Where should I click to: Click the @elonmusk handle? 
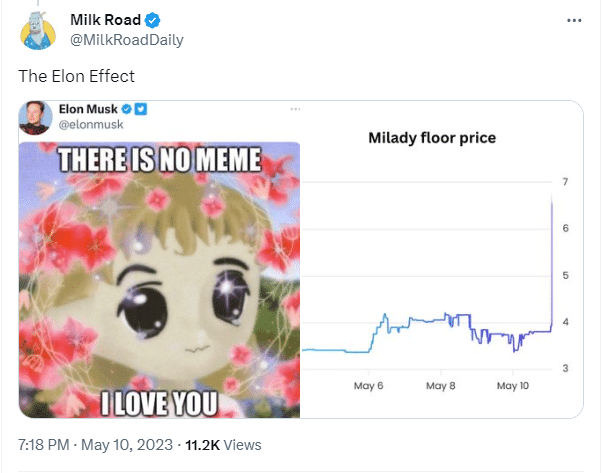[x=91, y=124]
